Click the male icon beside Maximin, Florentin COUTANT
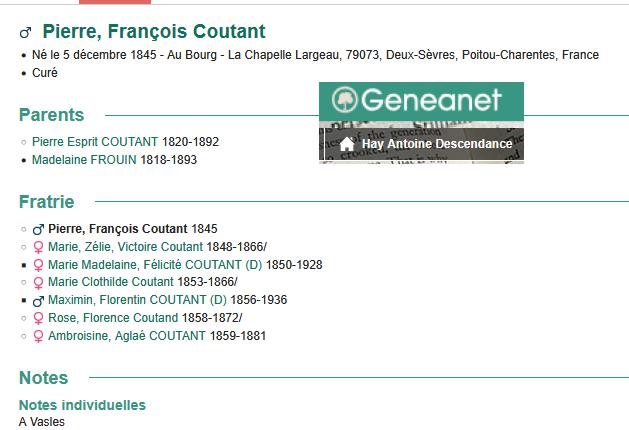 pyautogui.click(x=38, y=300)
